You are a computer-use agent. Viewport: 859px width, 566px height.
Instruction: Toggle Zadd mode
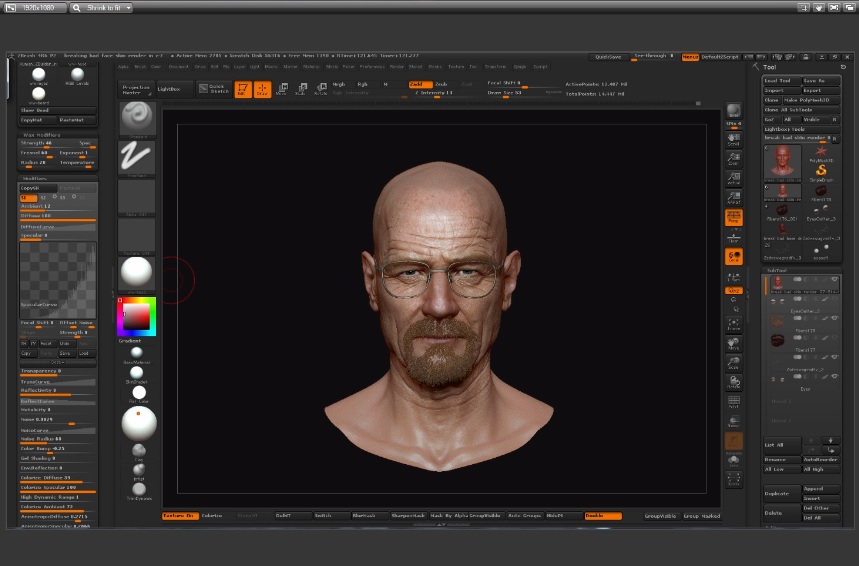pos(420,84)
